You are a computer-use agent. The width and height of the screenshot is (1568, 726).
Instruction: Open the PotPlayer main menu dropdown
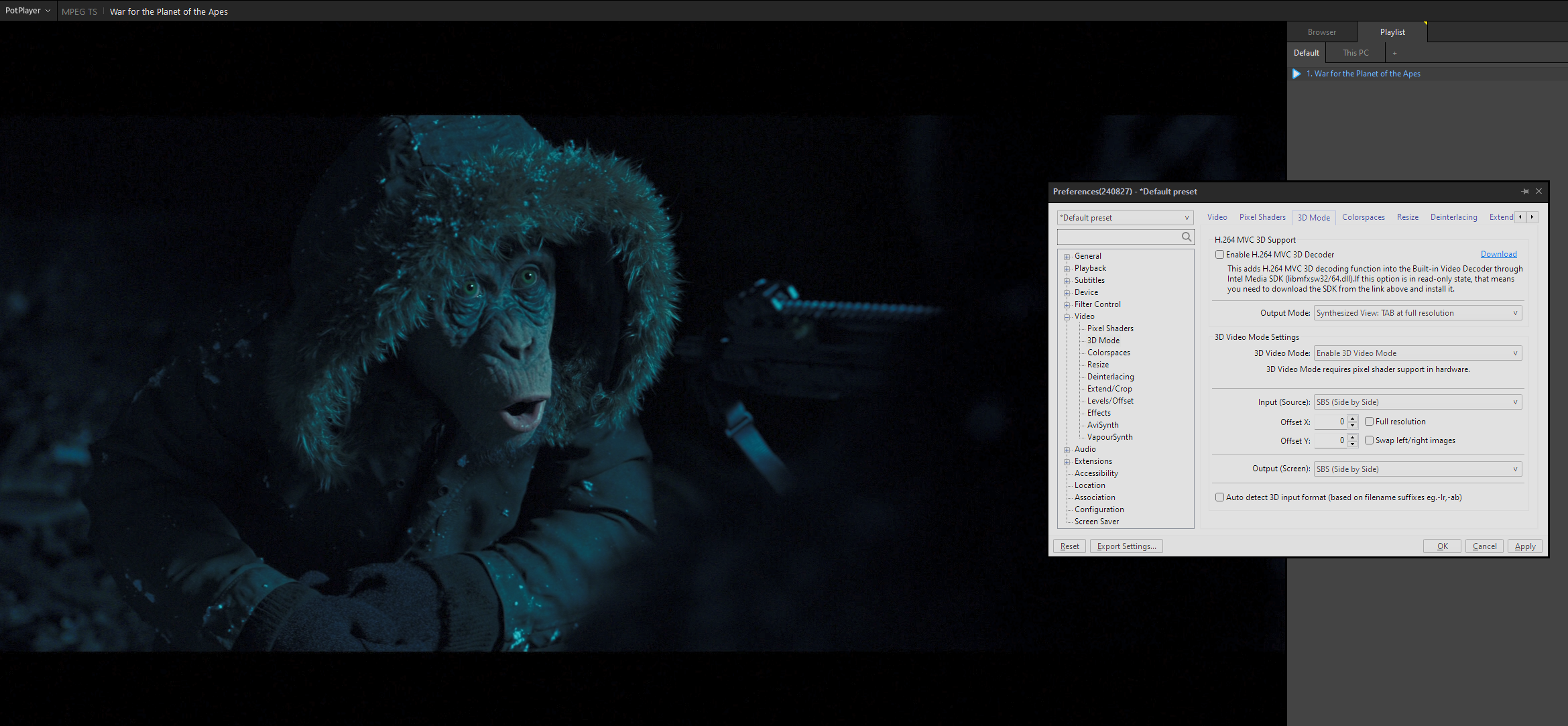pos(27,11)
